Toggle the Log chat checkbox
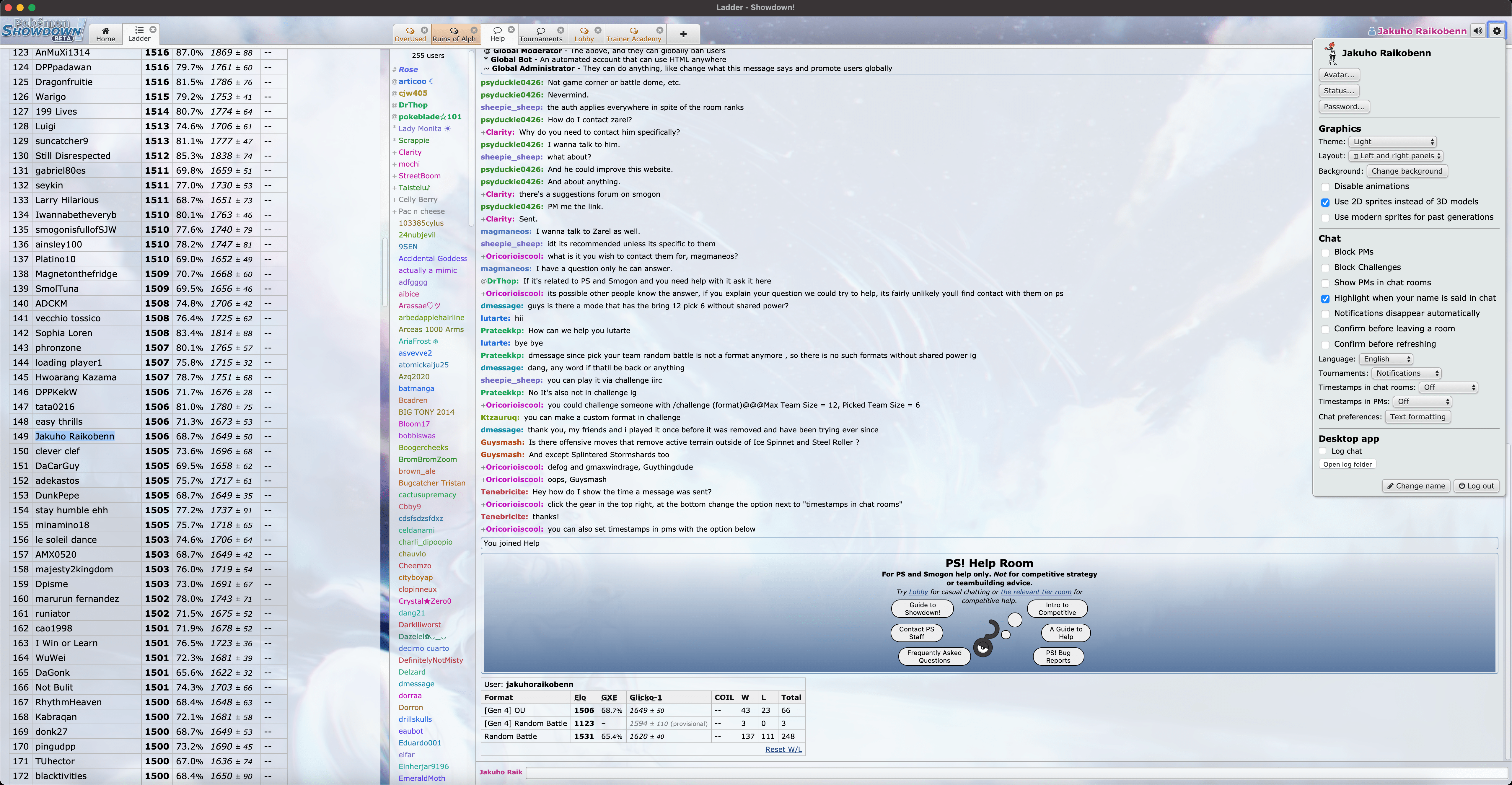This screenshot has width=1512, height=785. tap(1322, 451)
